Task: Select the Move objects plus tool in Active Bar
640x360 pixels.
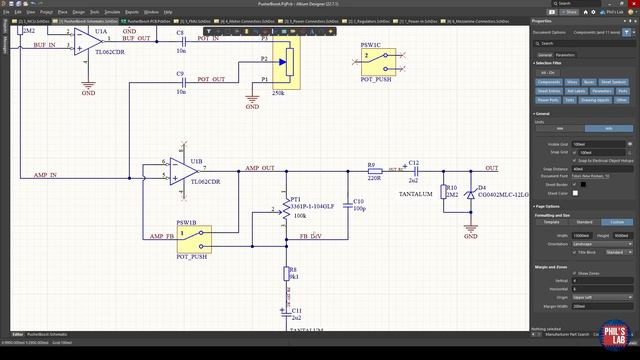Action: [x=218, y=31]
